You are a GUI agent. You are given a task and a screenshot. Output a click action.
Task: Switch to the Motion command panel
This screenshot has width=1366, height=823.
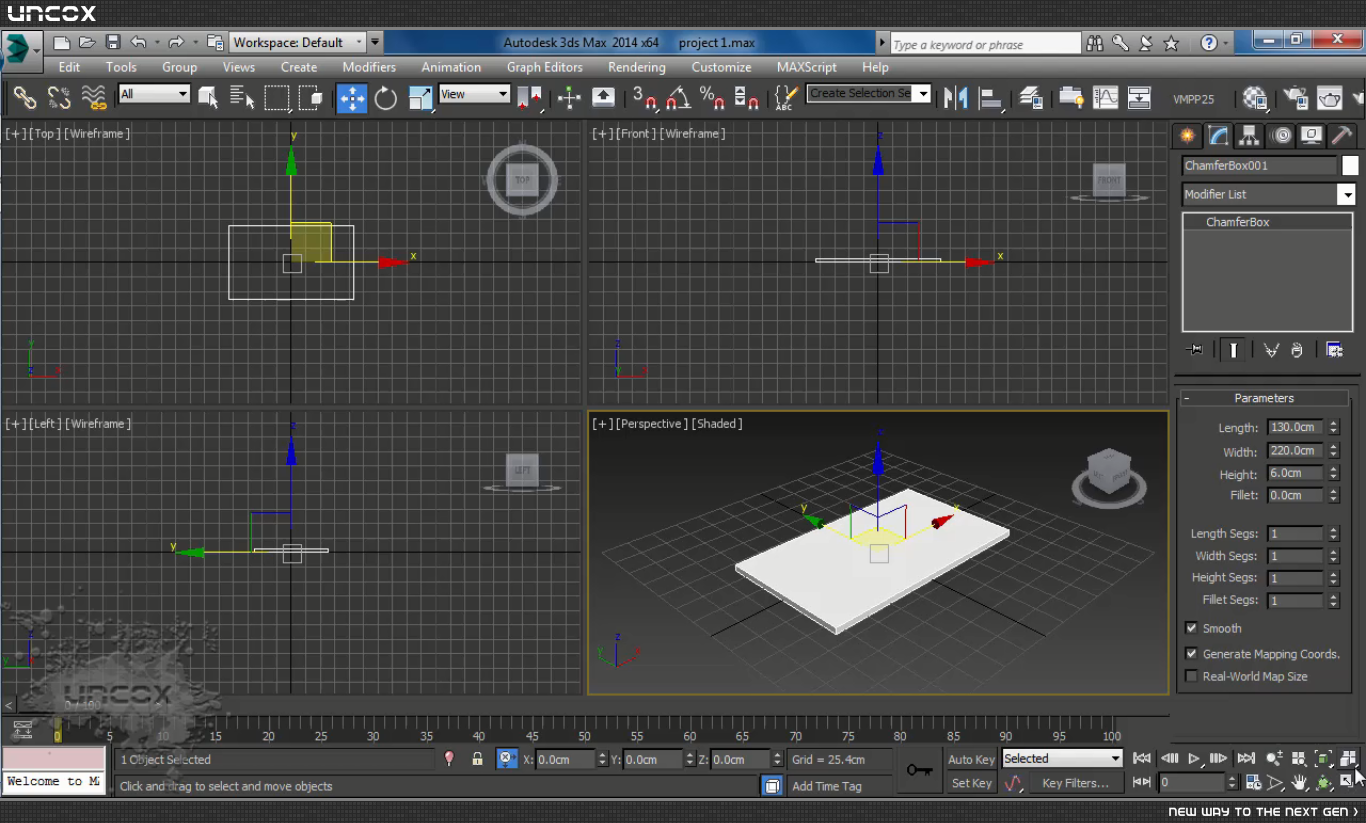pos(1281,135)
